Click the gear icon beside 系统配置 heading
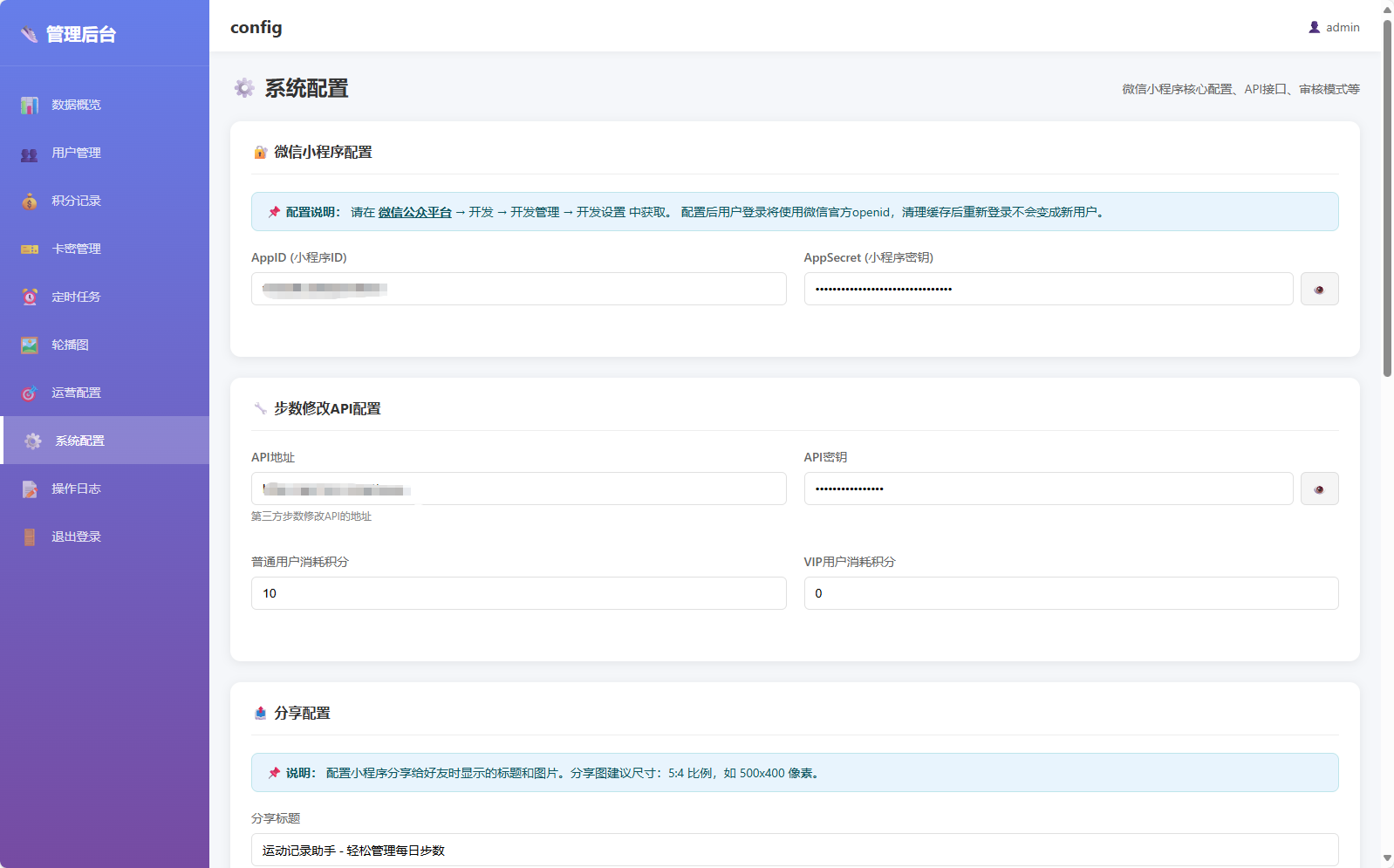The image size is (1394, 868). pyautogui.click(x=244, y=88)
